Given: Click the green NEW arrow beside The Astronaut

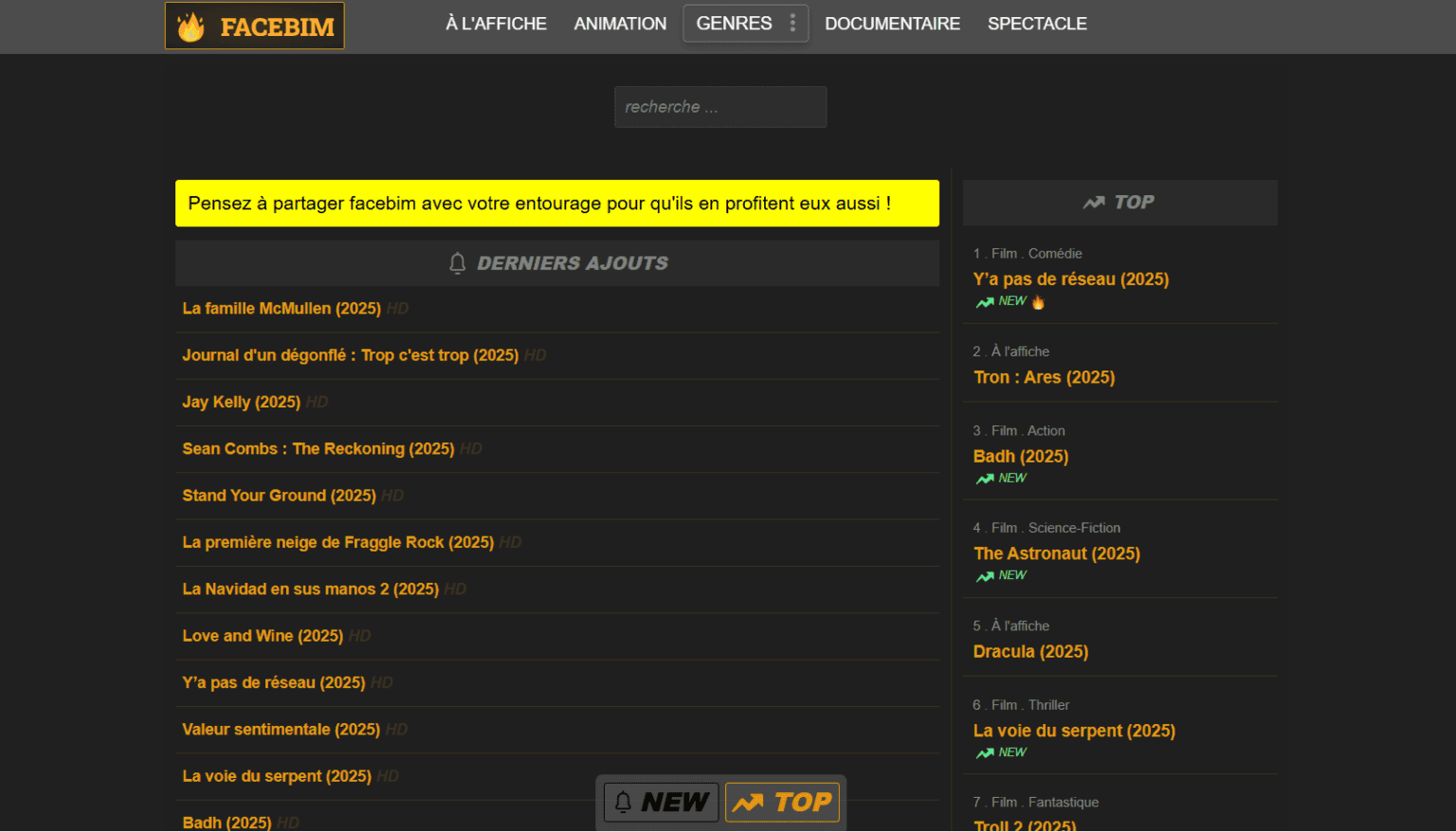Looking at the screenshot, I should (982, 575).
